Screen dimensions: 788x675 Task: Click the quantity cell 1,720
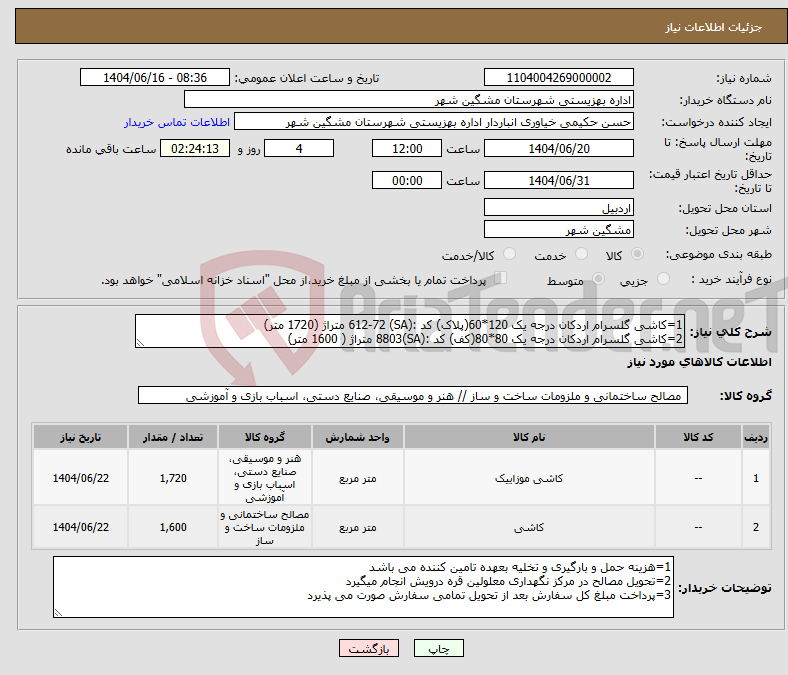173,478
